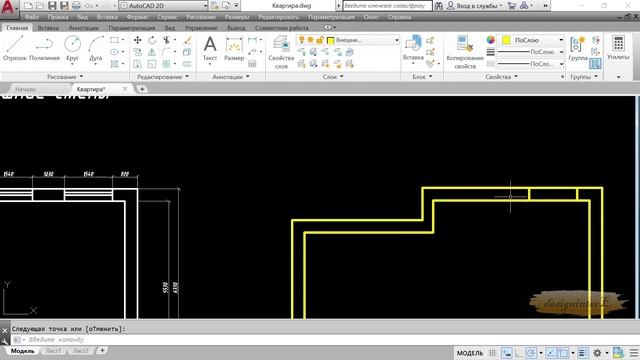Click Вход в службы sign-in button
Screen dimensions: 640x360
475,6
